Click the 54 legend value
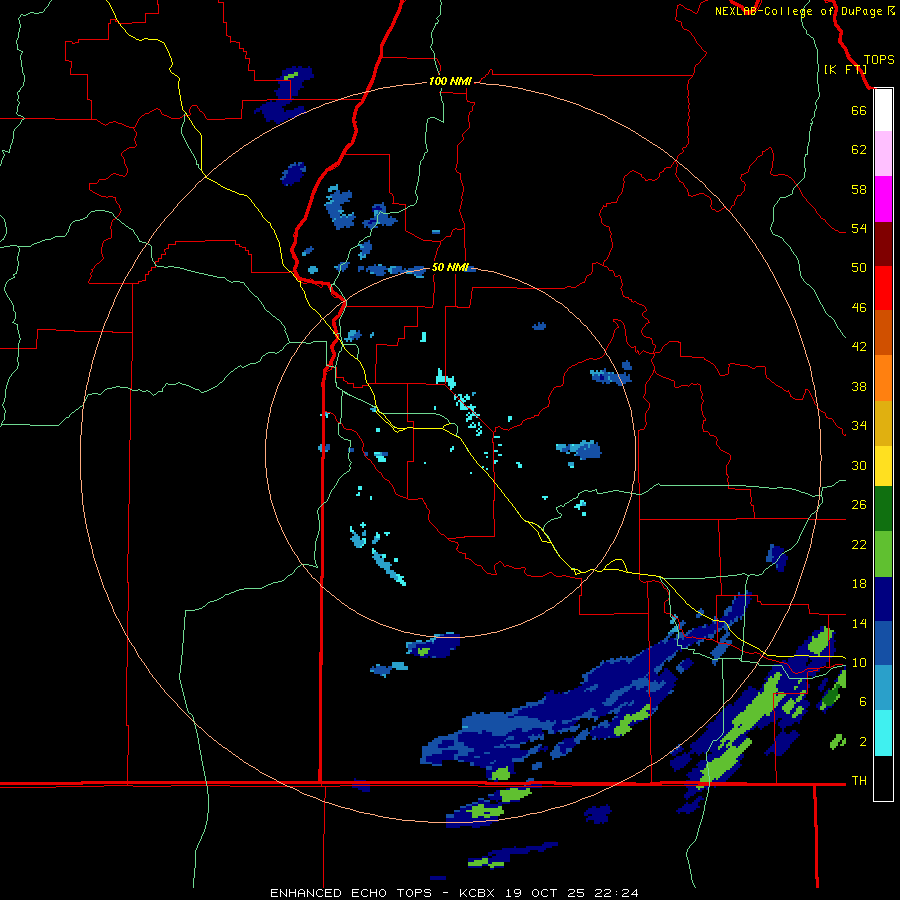 click(859, 228)
